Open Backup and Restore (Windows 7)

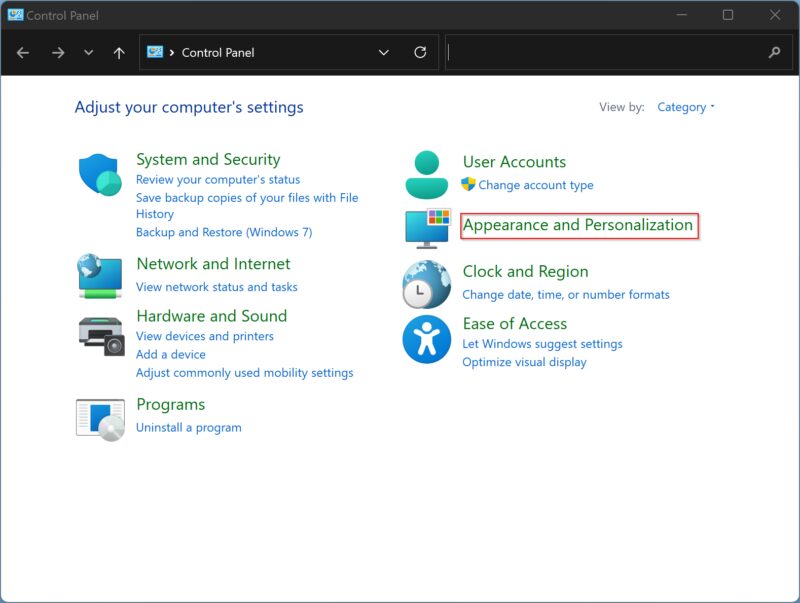pos(224,232)
